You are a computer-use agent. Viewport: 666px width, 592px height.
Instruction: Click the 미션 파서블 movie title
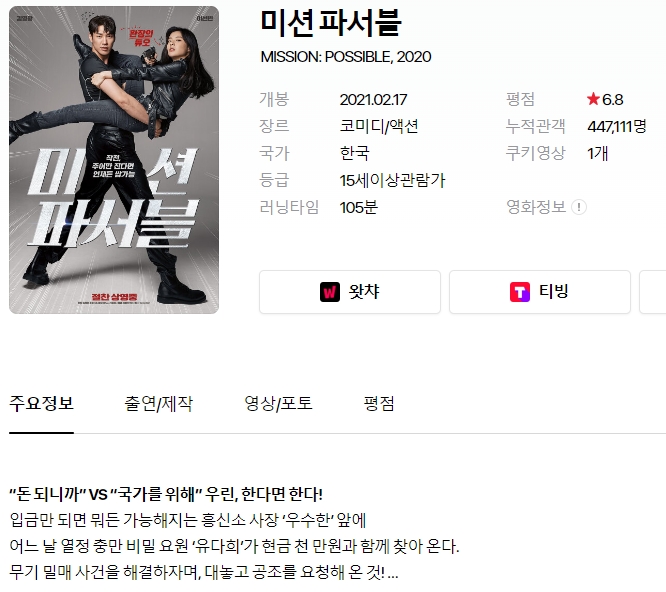click(331, 22)
